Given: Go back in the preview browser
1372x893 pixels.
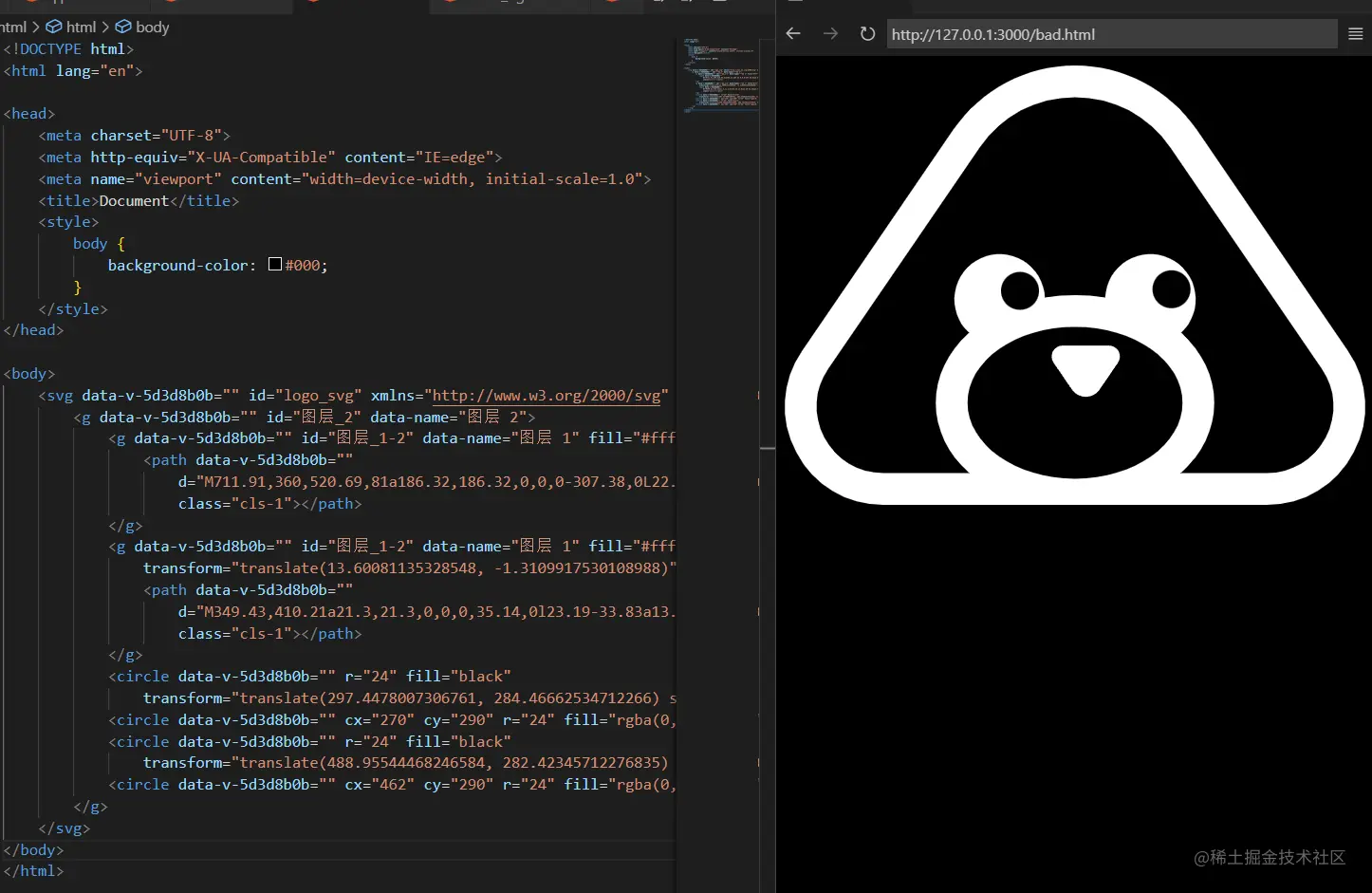Looking at the screenshot, I should pyautogui.click(x=793, y=34).
